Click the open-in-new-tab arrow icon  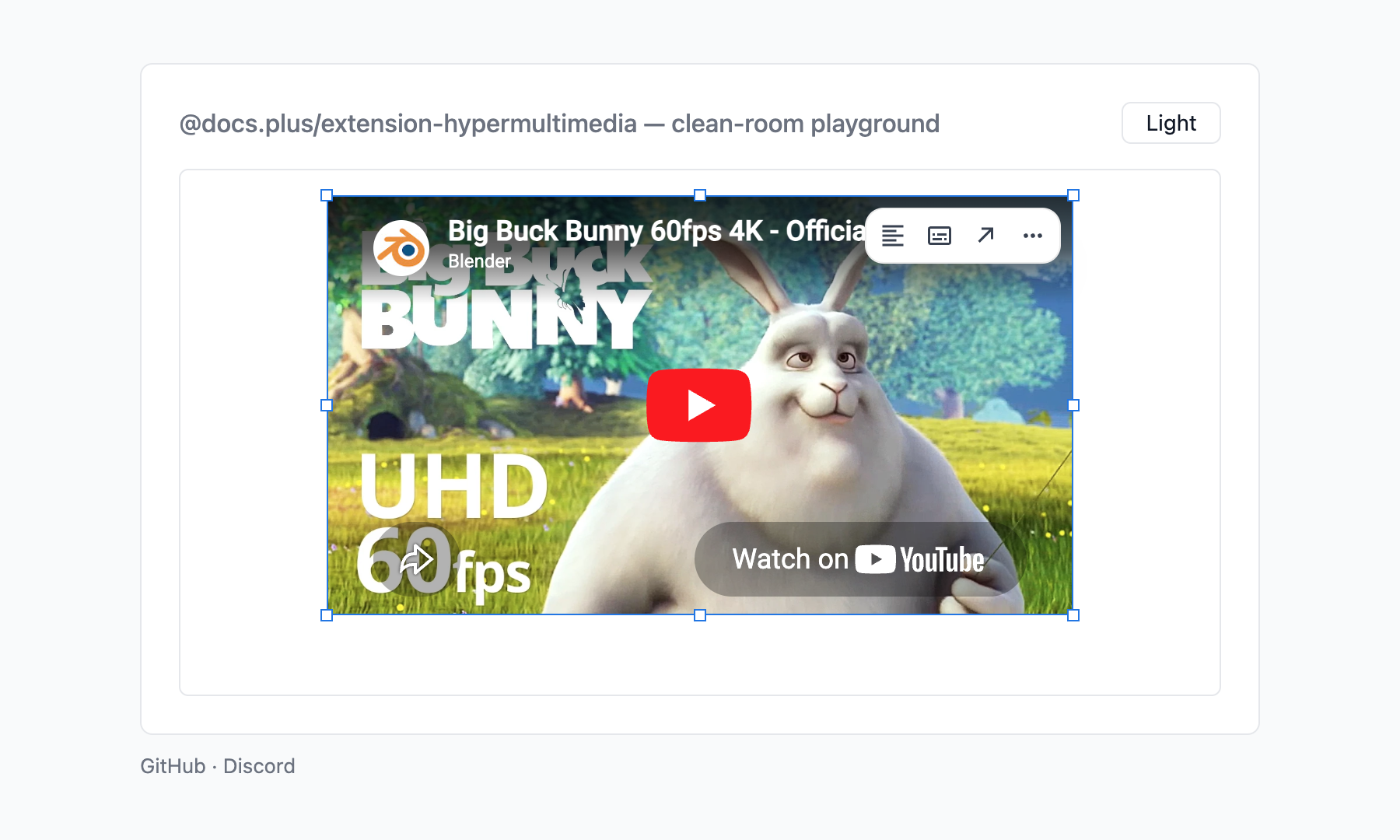[x=986, y=235]
